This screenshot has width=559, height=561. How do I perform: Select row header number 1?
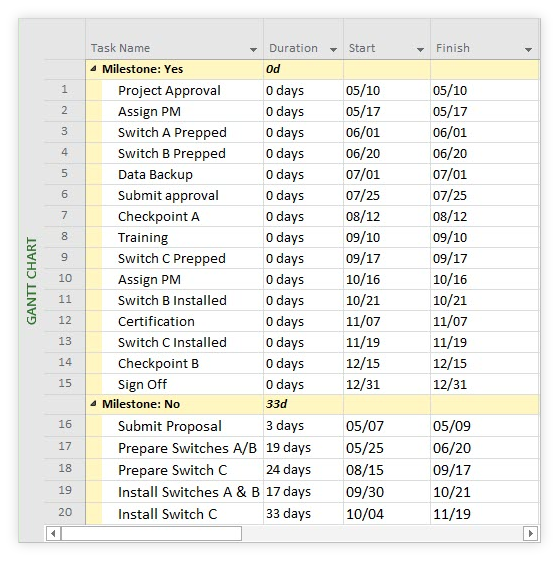coord(64,89)
